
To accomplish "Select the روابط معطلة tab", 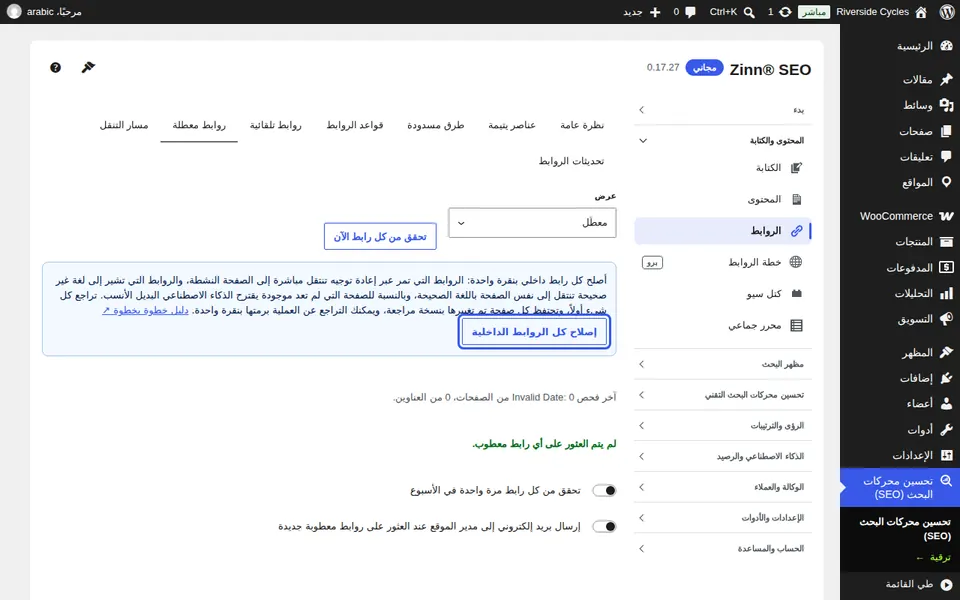I will pos(199,125).
